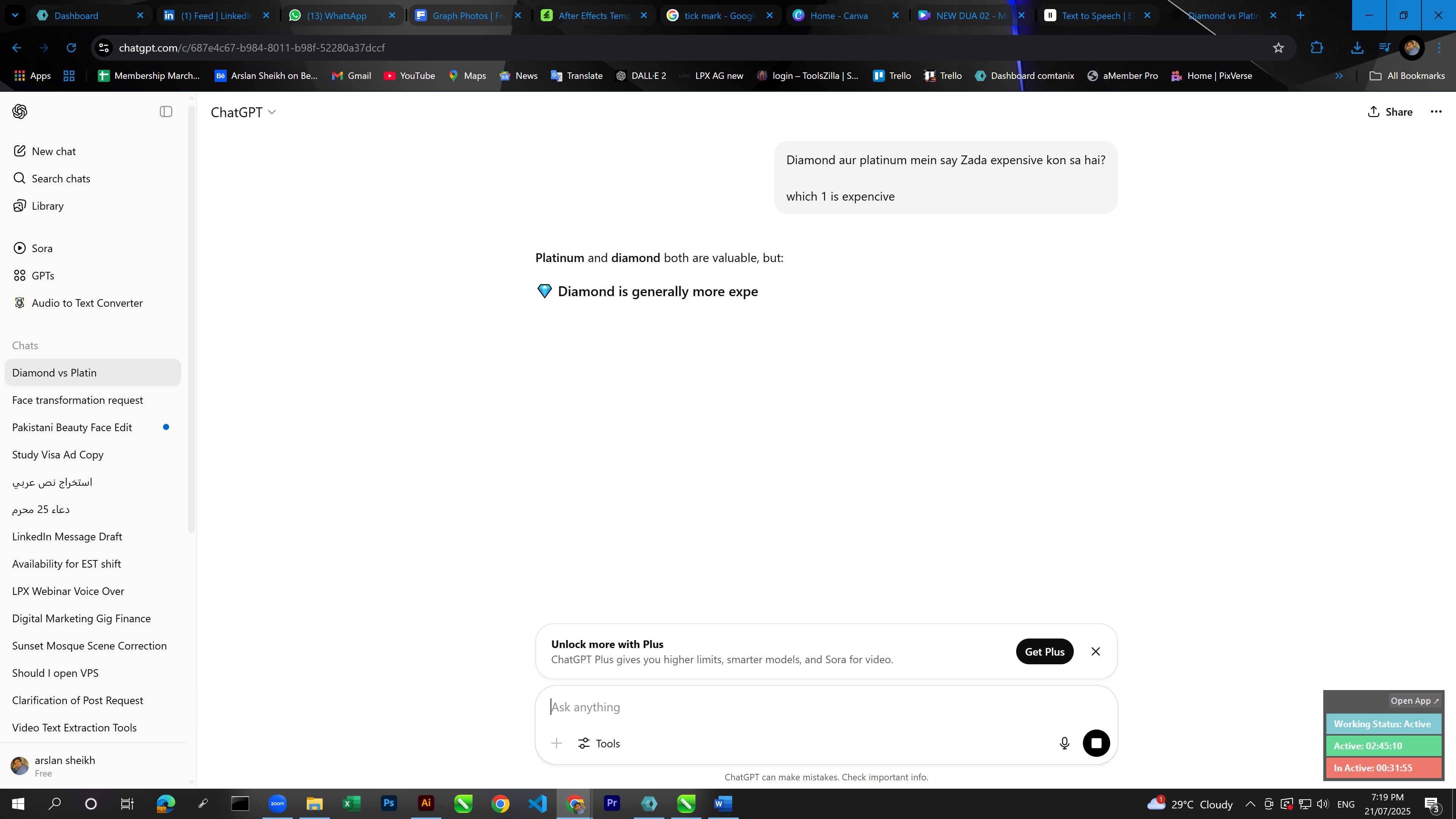The width and height of the screenshot is (1456, 819).
Task: Click the Share button
Action: pos(1390,112)
